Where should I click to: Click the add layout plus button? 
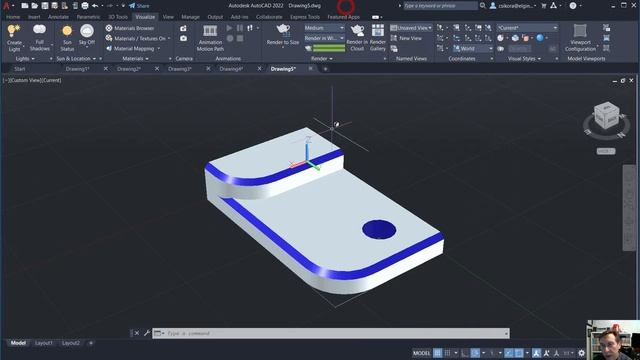(91, 343)
